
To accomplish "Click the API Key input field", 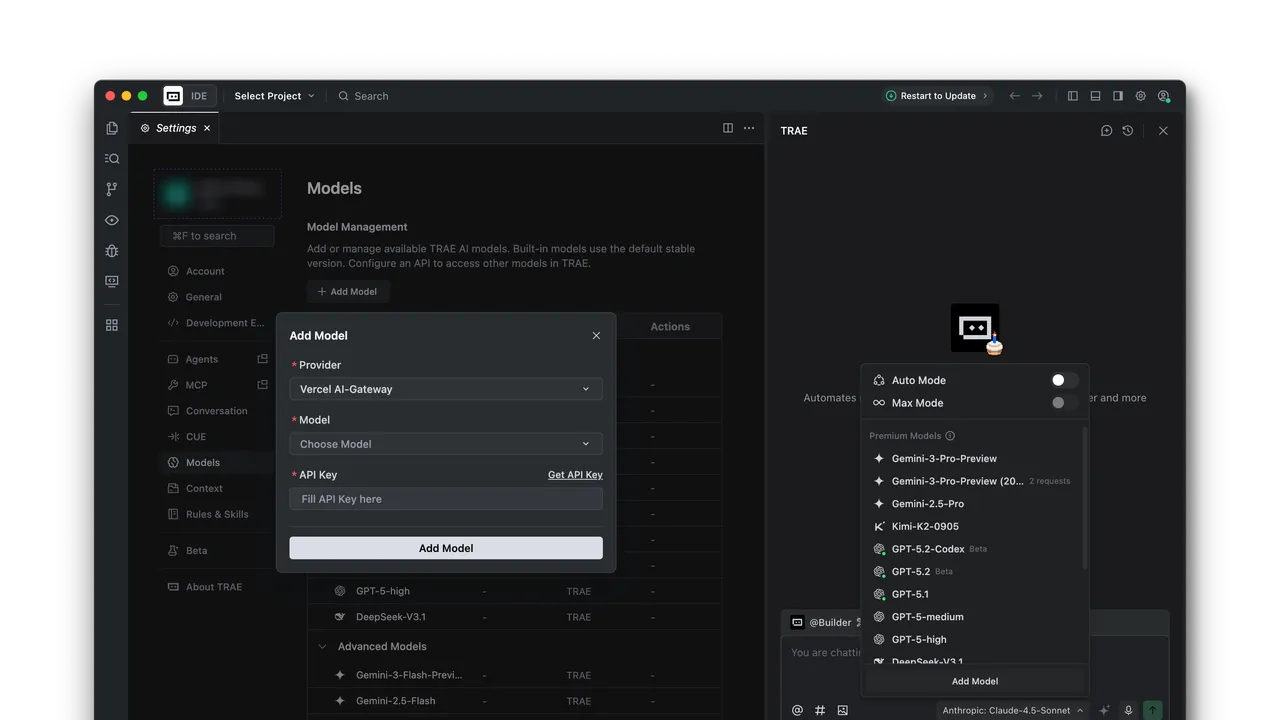I will pos(446,499).
